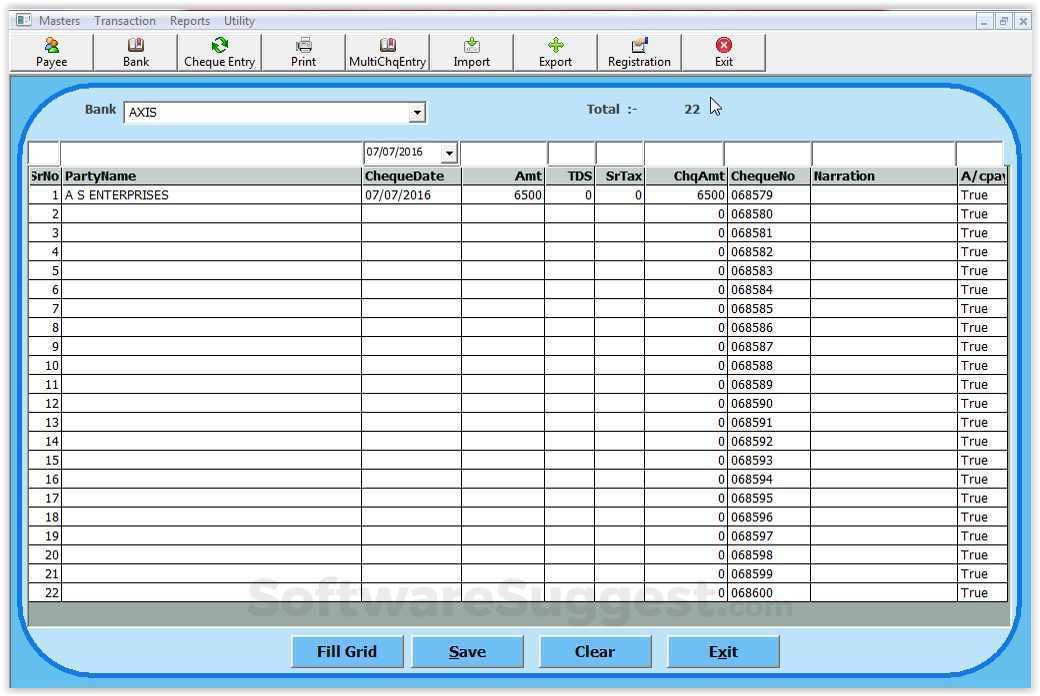Open Registration from the toolbar
1040x696 pixels.
point(639,52)
